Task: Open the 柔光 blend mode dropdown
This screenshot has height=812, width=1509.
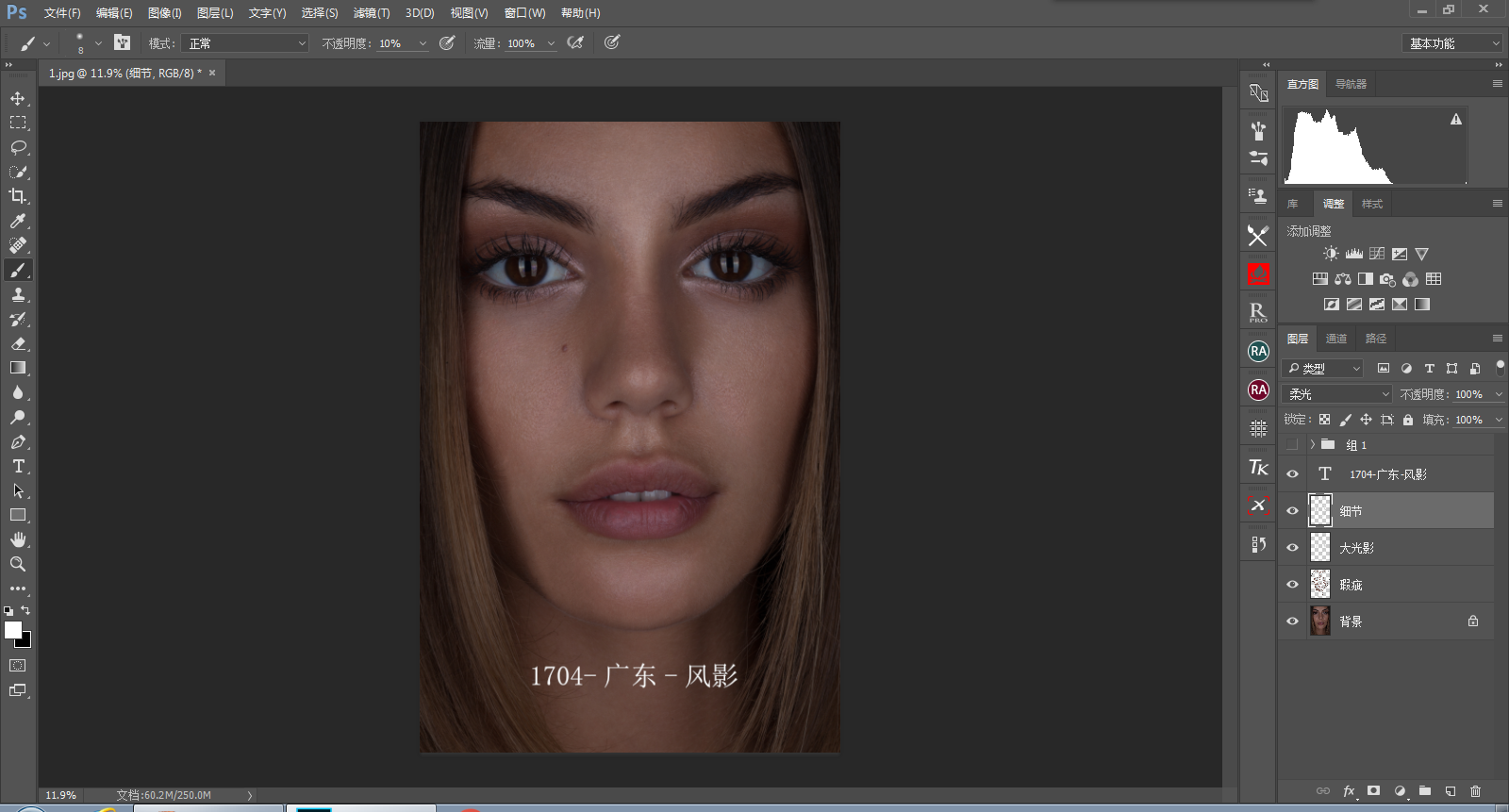Action: [1336, 394]
